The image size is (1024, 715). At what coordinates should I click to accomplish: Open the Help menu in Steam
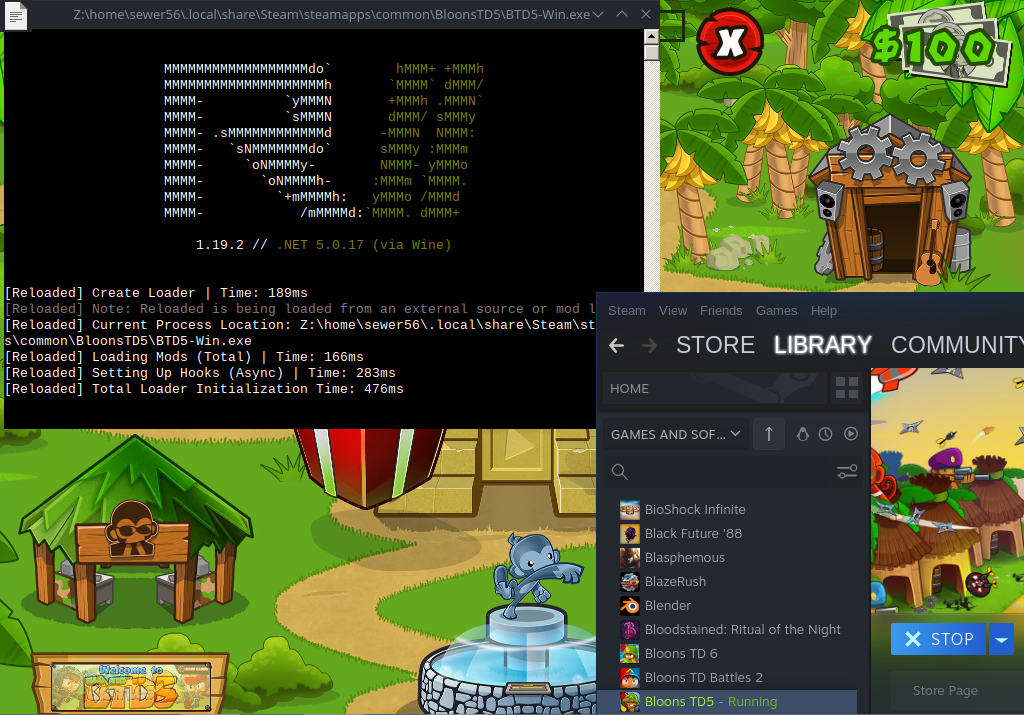(x=824, y=311)
